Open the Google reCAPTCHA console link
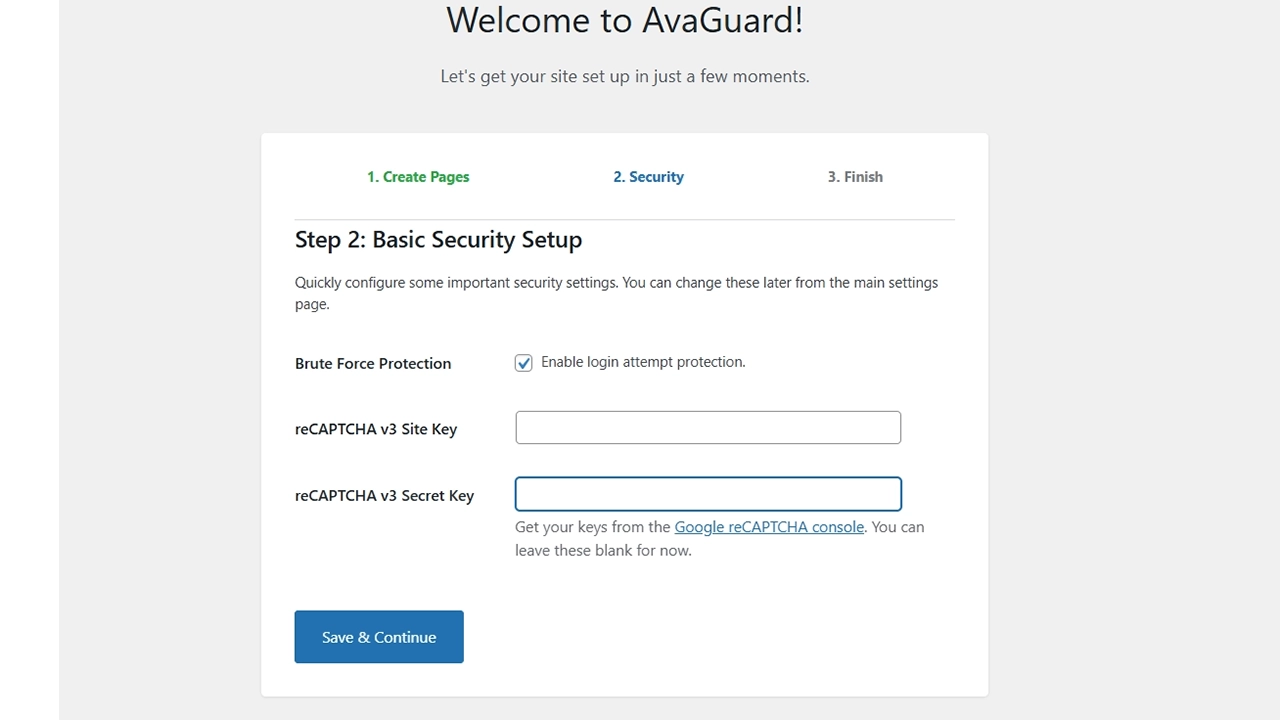1280x720 pixels. tap(769, 527)
